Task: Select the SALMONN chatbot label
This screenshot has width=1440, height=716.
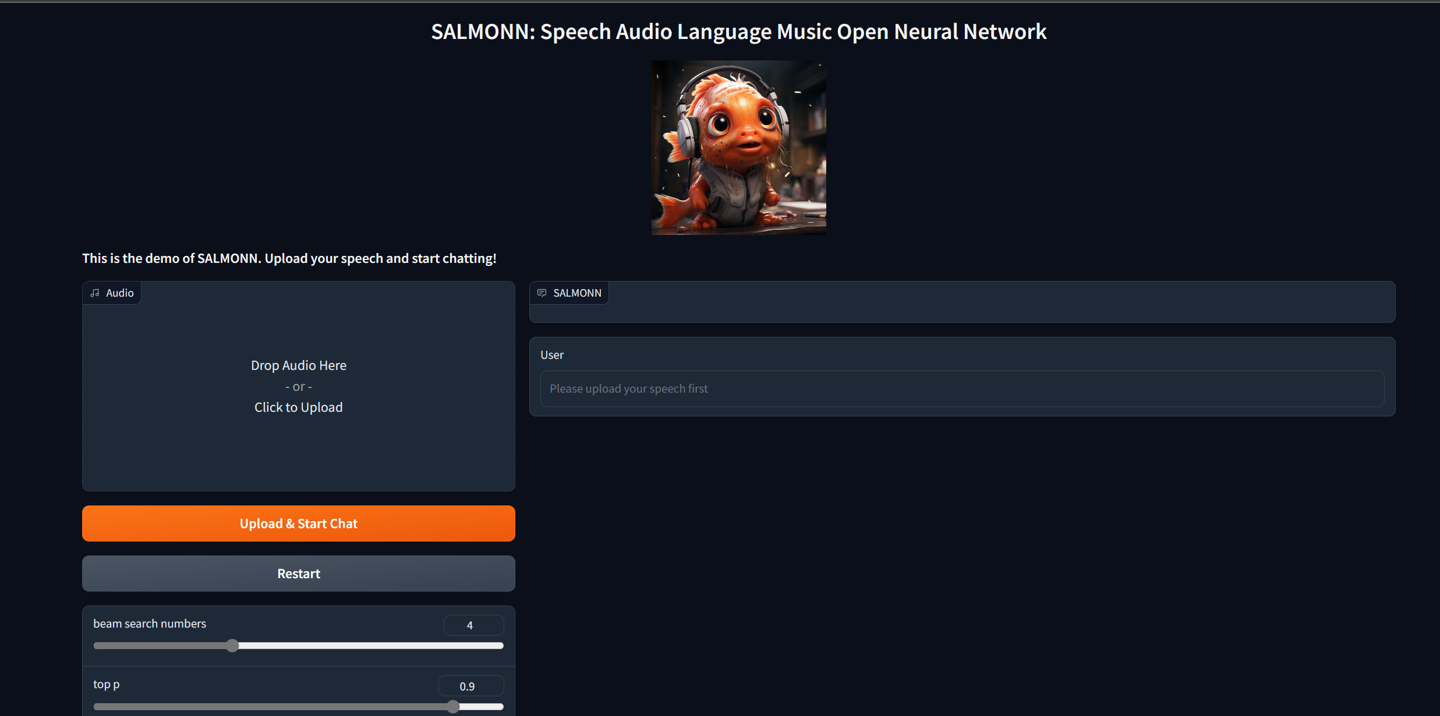Action: point(569,293)
